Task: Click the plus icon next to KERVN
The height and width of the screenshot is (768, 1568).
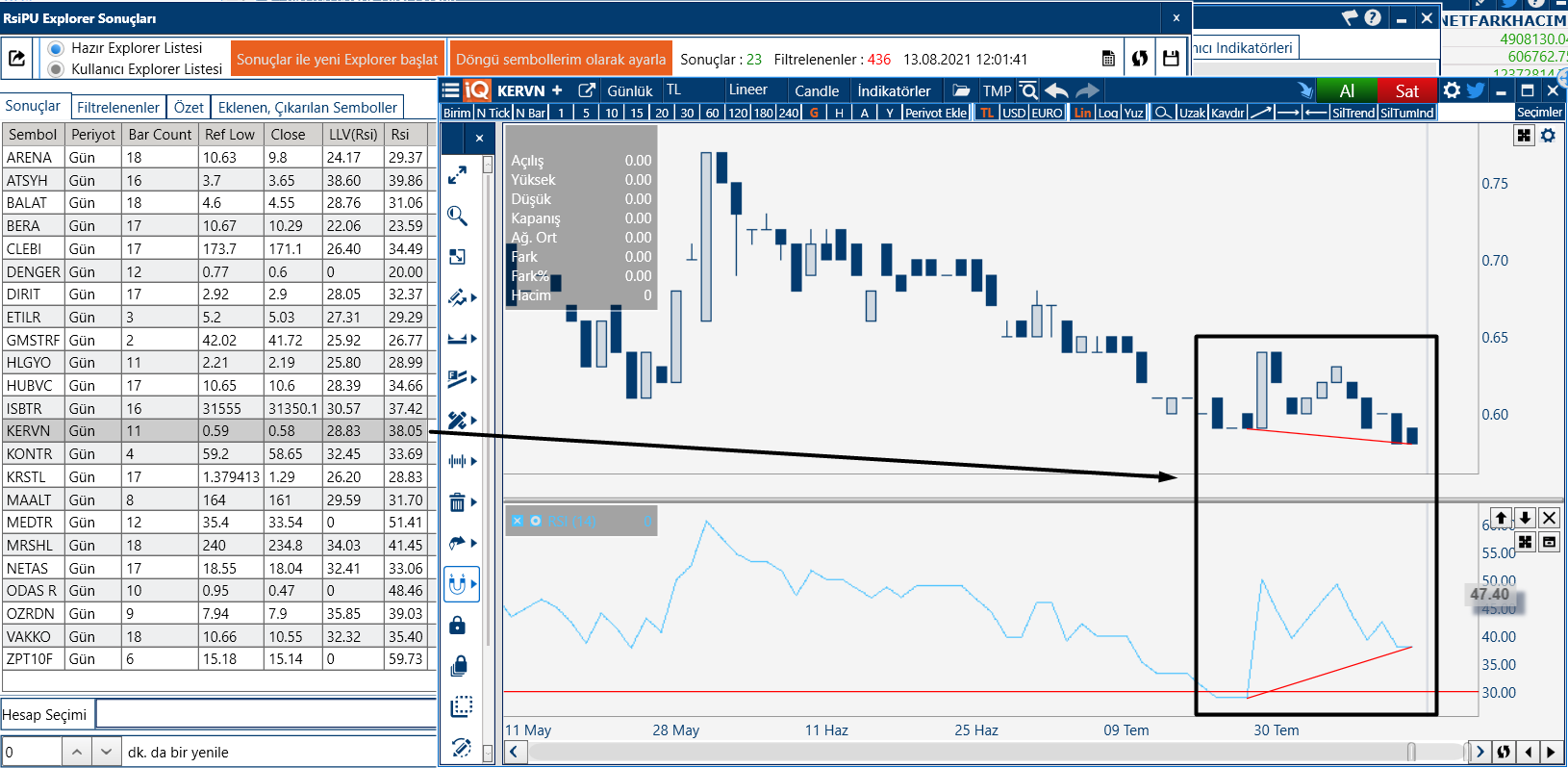Action: tap(557, 90)
